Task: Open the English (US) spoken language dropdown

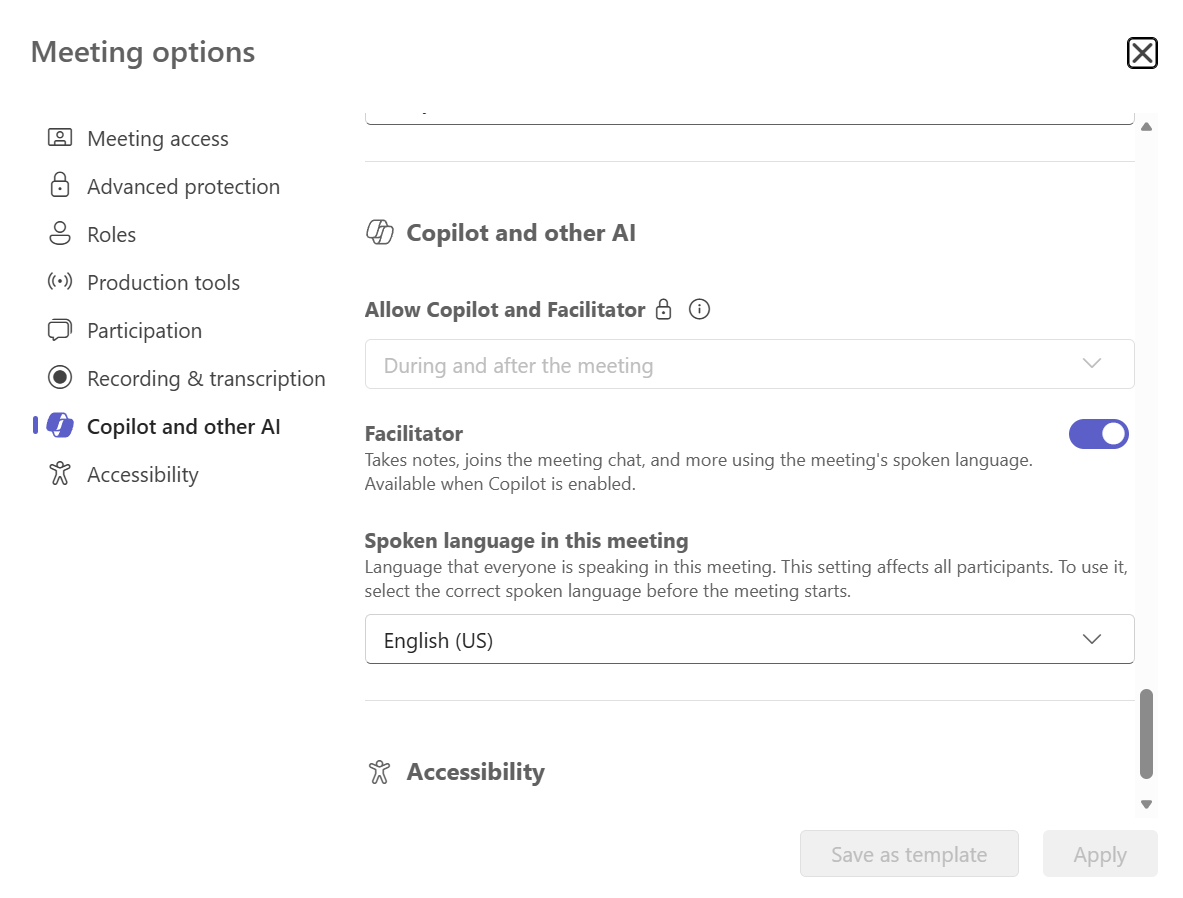Action: point(749,639)
